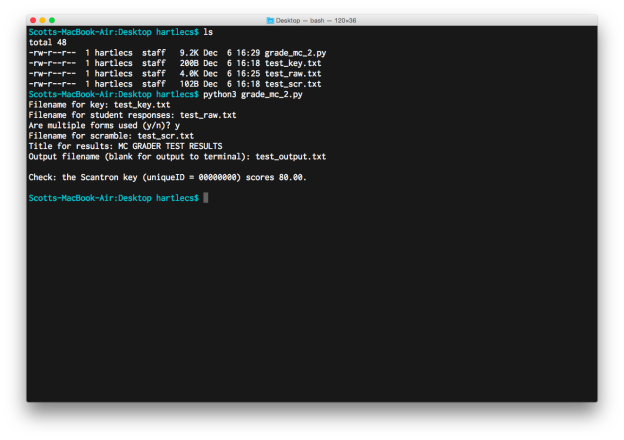
Task: Click the 'Filename for student responses' line
Action: click(x=132, y=115)
